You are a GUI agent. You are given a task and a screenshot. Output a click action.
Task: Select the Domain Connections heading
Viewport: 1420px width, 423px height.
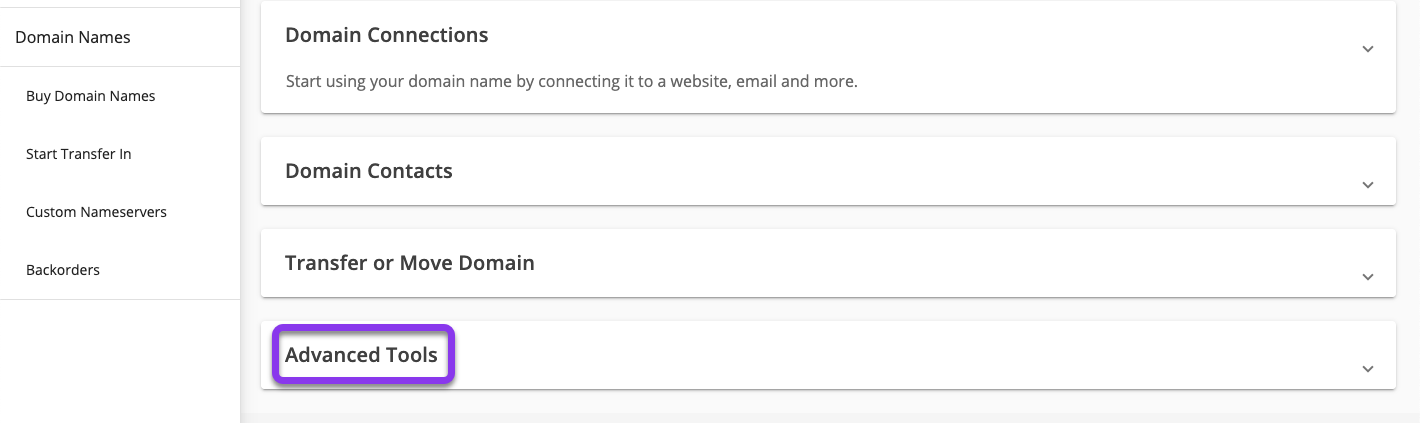(386, 35)
